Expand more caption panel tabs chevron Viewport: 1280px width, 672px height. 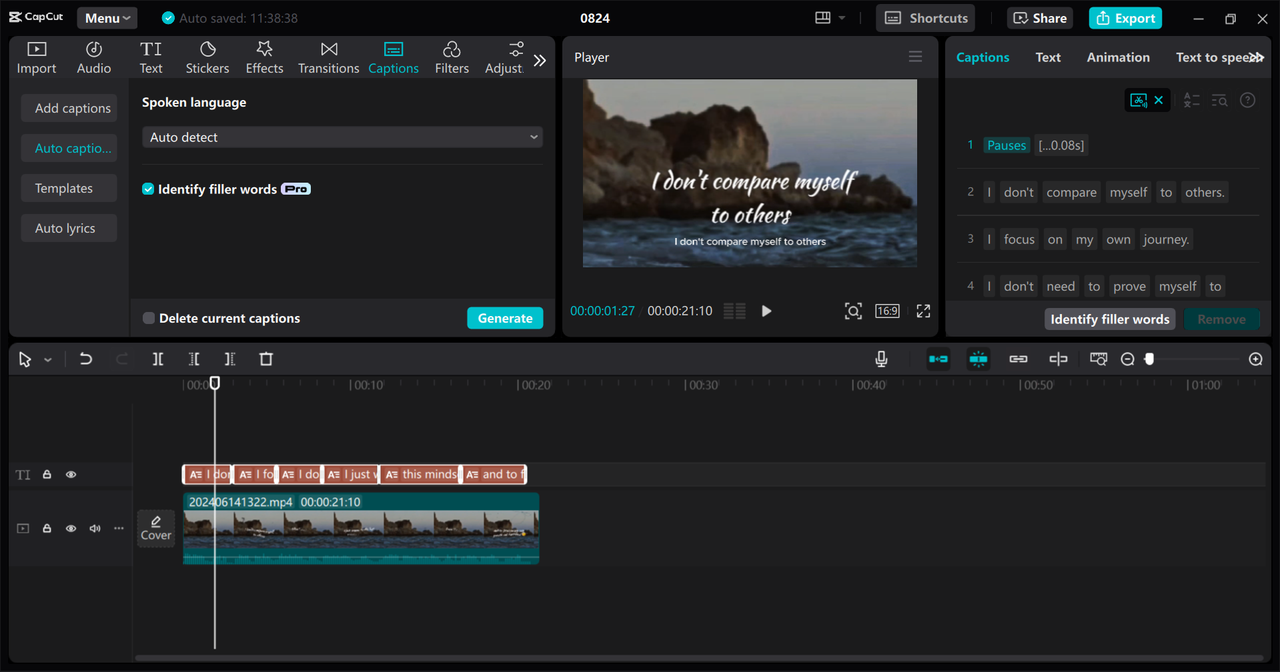coord(1256,57)
